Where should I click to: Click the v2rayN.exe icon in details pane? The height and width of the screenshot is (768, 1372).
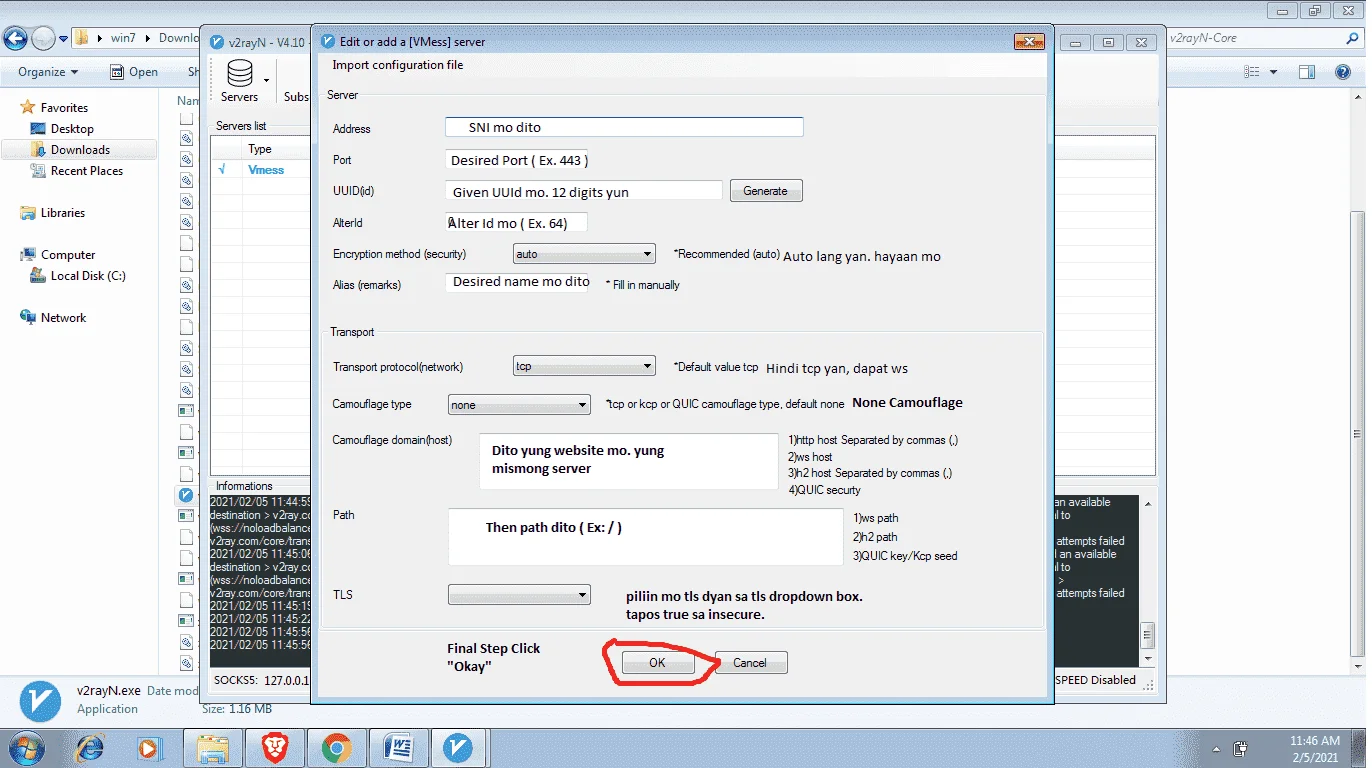pos(40,700)
